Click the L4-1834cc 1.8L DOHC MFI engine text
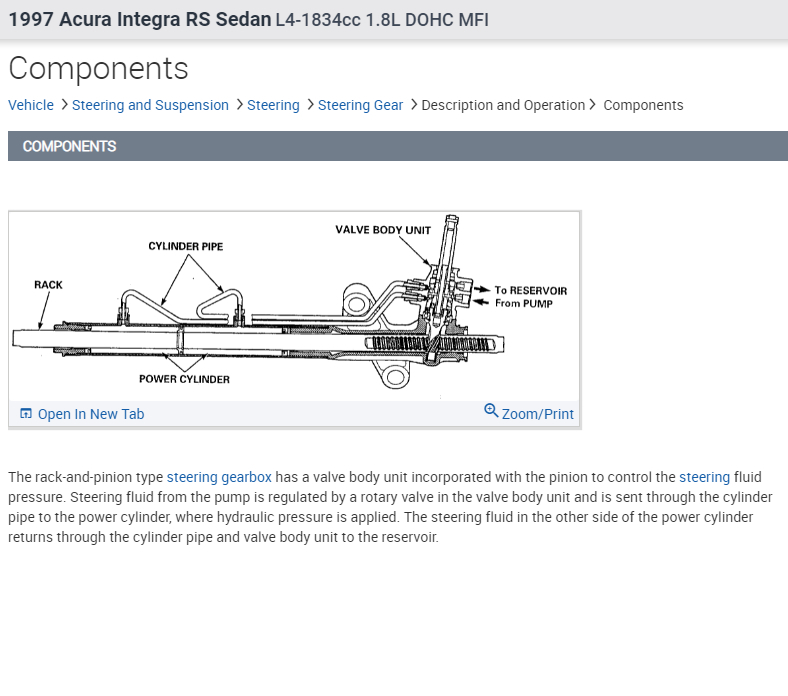Viewport: 788px width, 696px height. click(382, 20)
